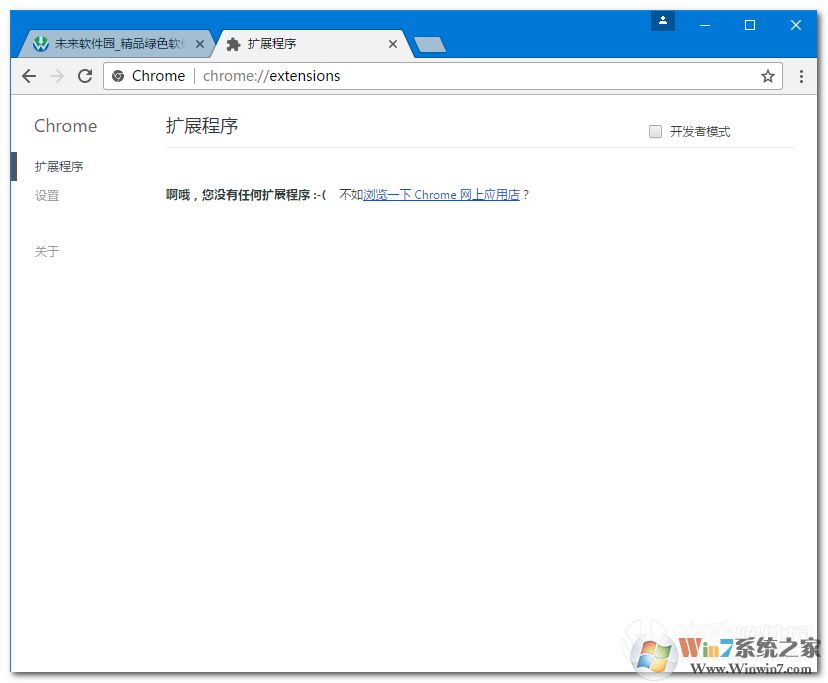Click the 扩展程序 page heading
The height and width of the screenshot is (683, 828).
tap(202, 126)
